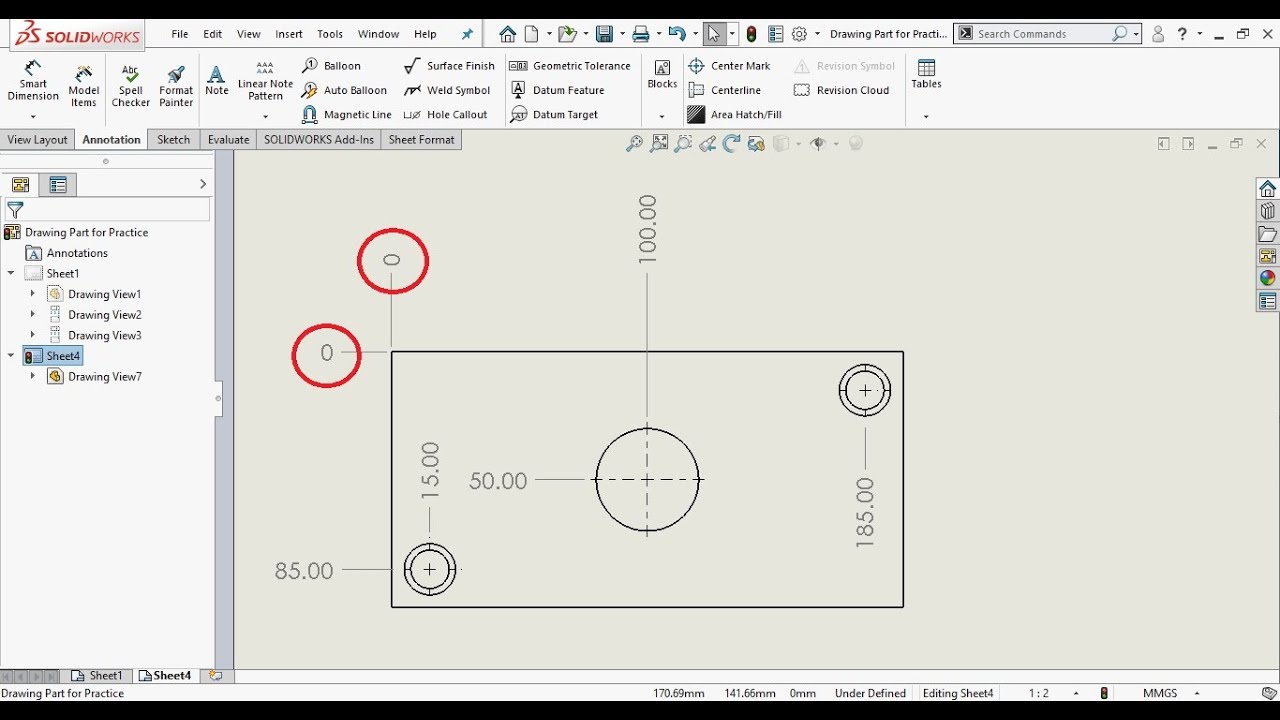1280x720 pixels.
Task: Click the Save icon
Action: [x=604, y=34]
